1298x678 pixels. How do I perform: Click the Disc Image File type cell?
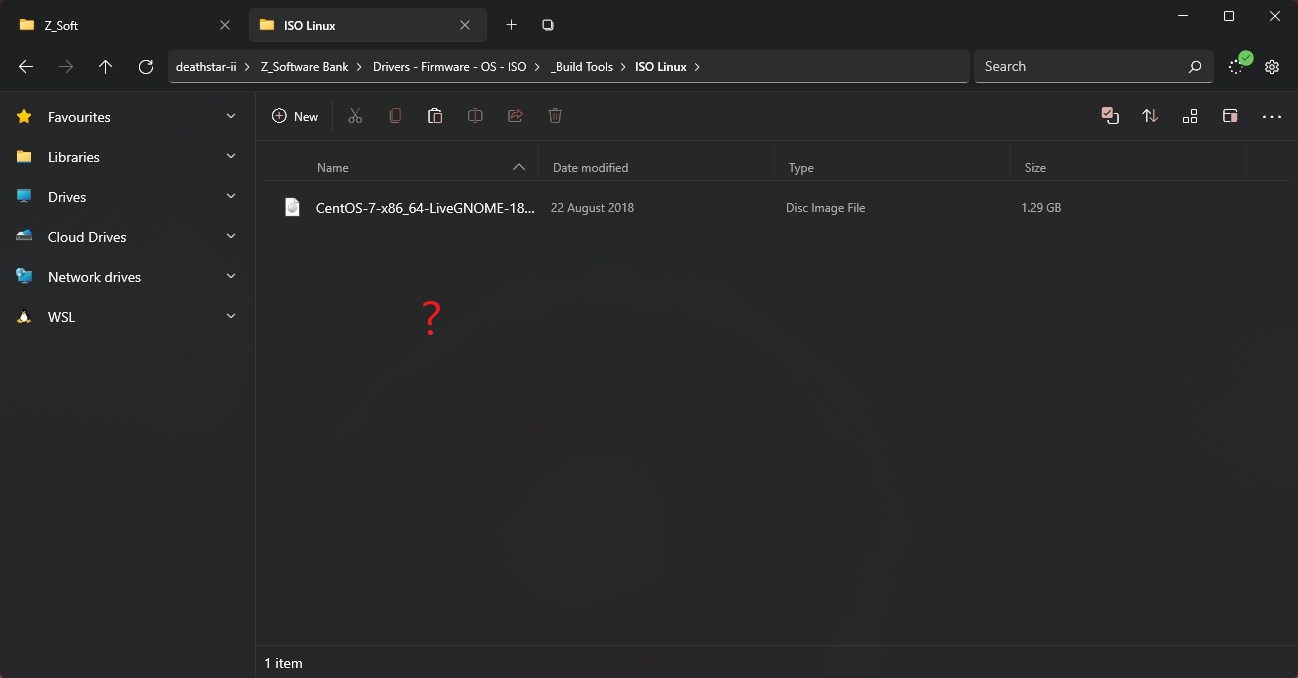pyautogui.click(x=826, y=208)
